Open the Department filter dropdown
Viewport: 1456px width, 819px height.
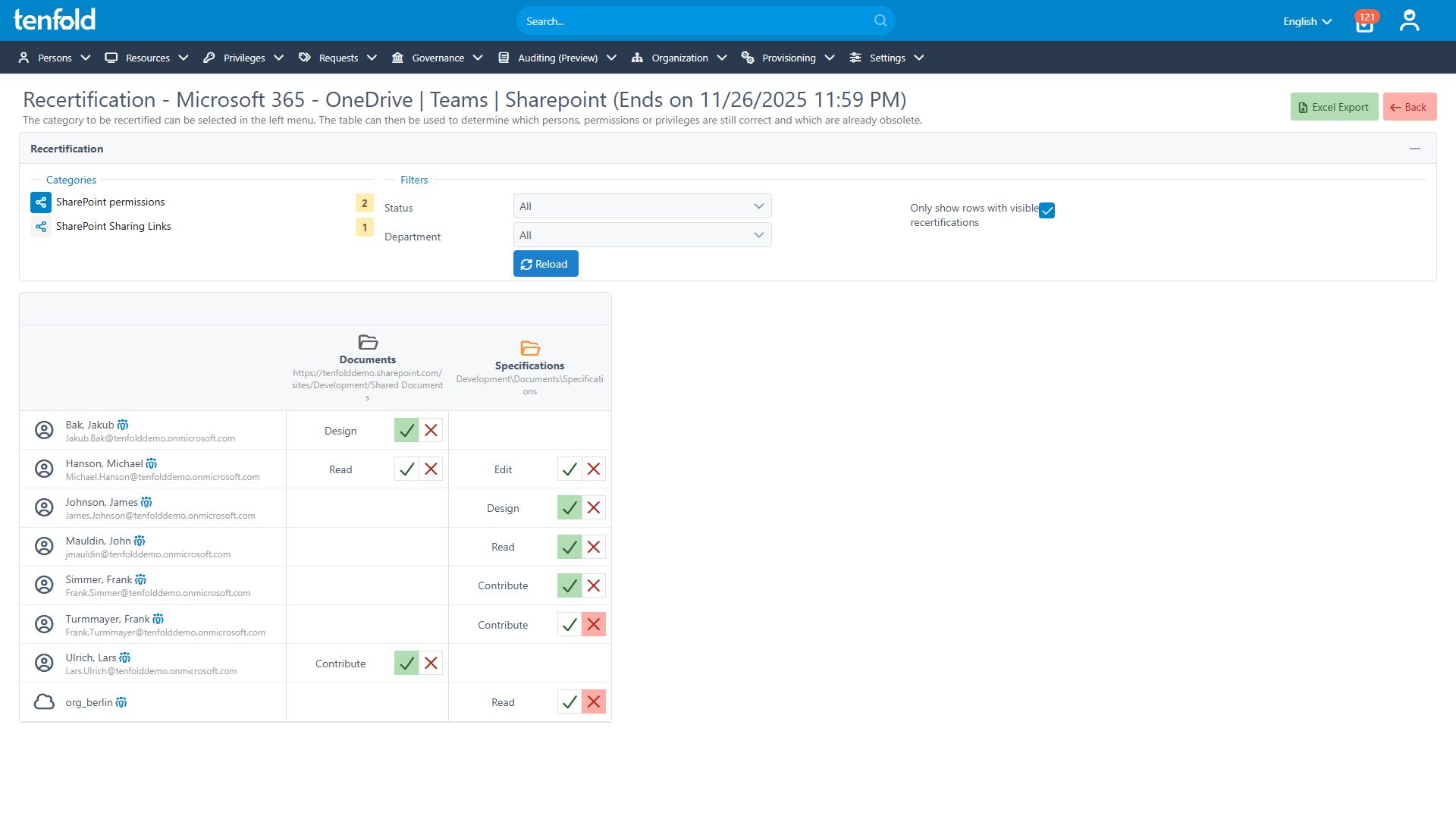tap(642, 234)
